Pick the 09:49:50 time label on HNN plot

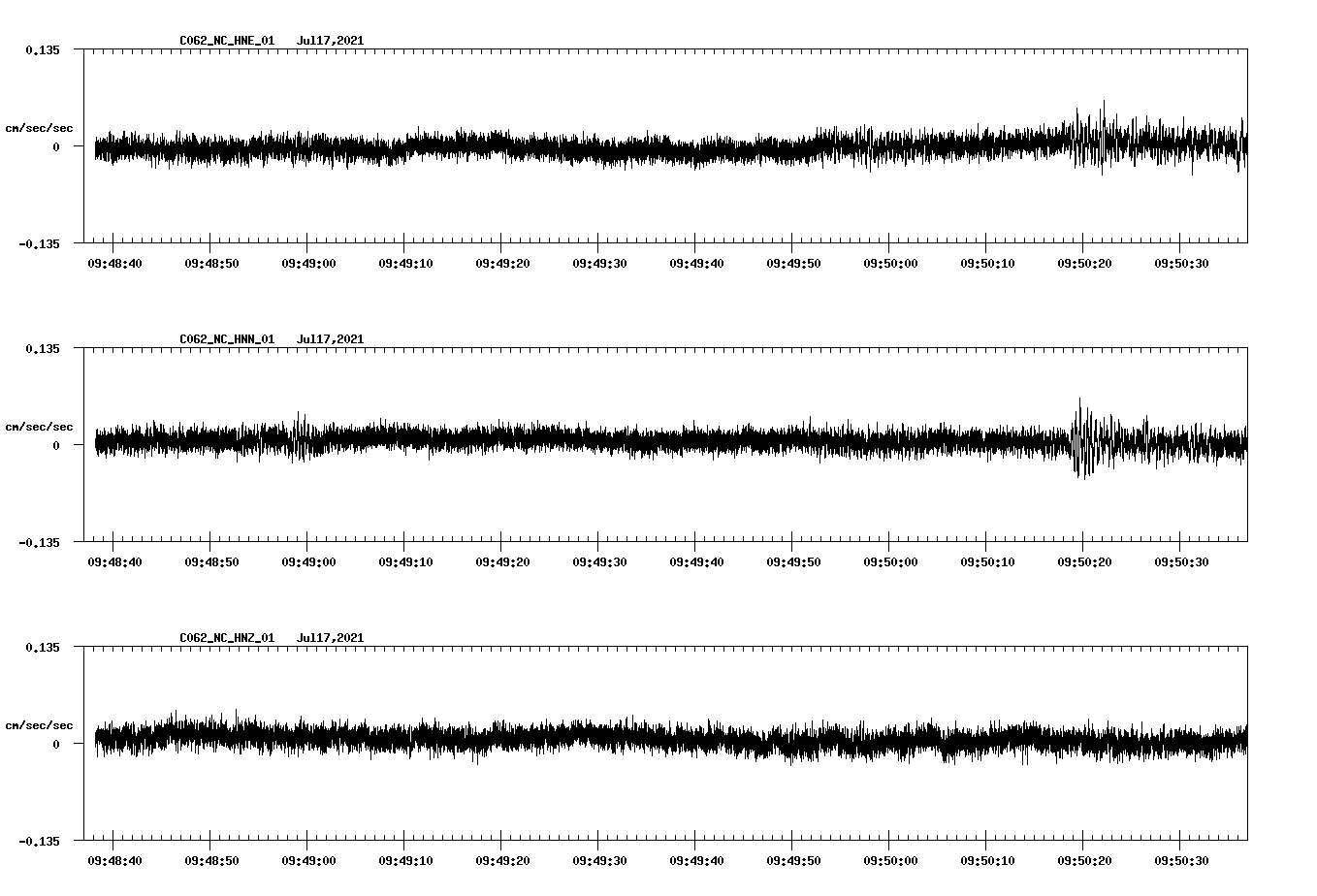click(793, 561)
